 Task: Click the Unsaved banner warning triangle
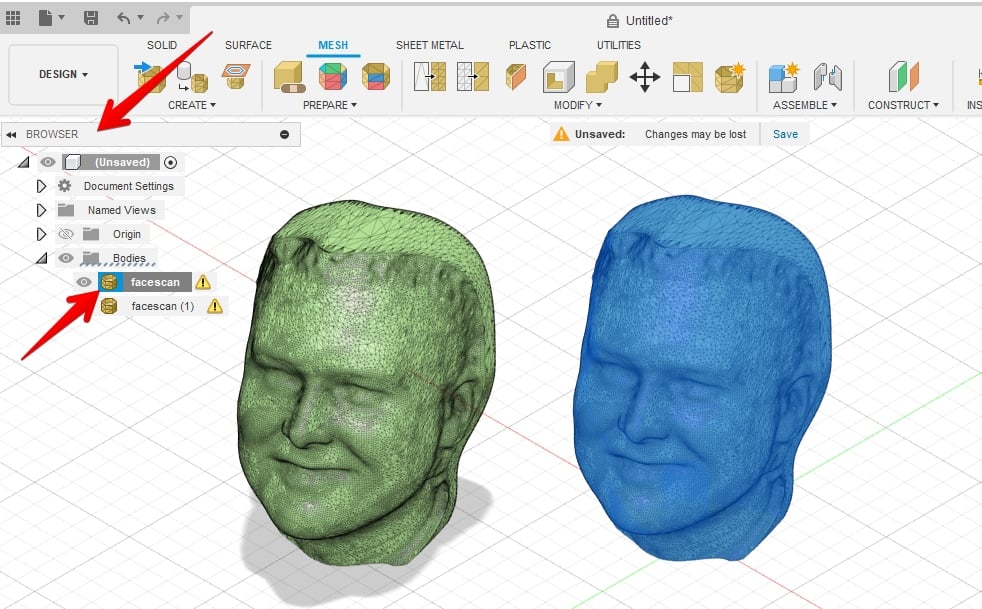[x=561, y=133]
